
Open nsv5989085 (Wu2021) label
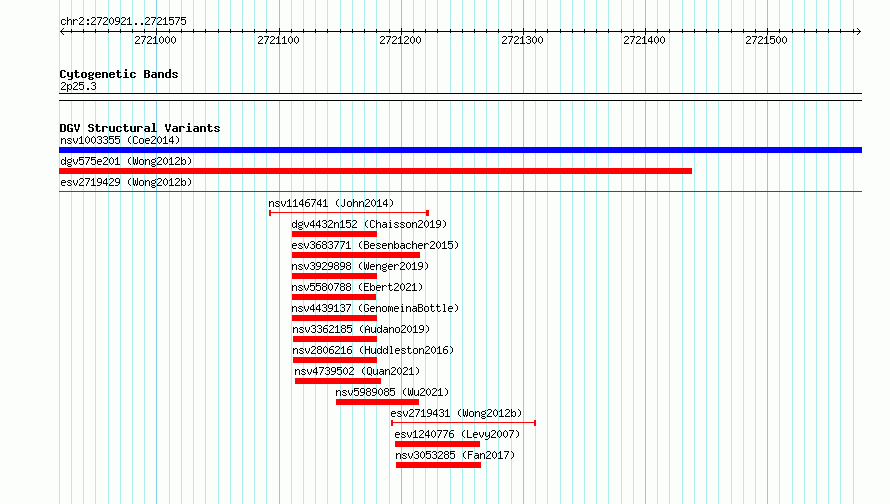(392, 392)
